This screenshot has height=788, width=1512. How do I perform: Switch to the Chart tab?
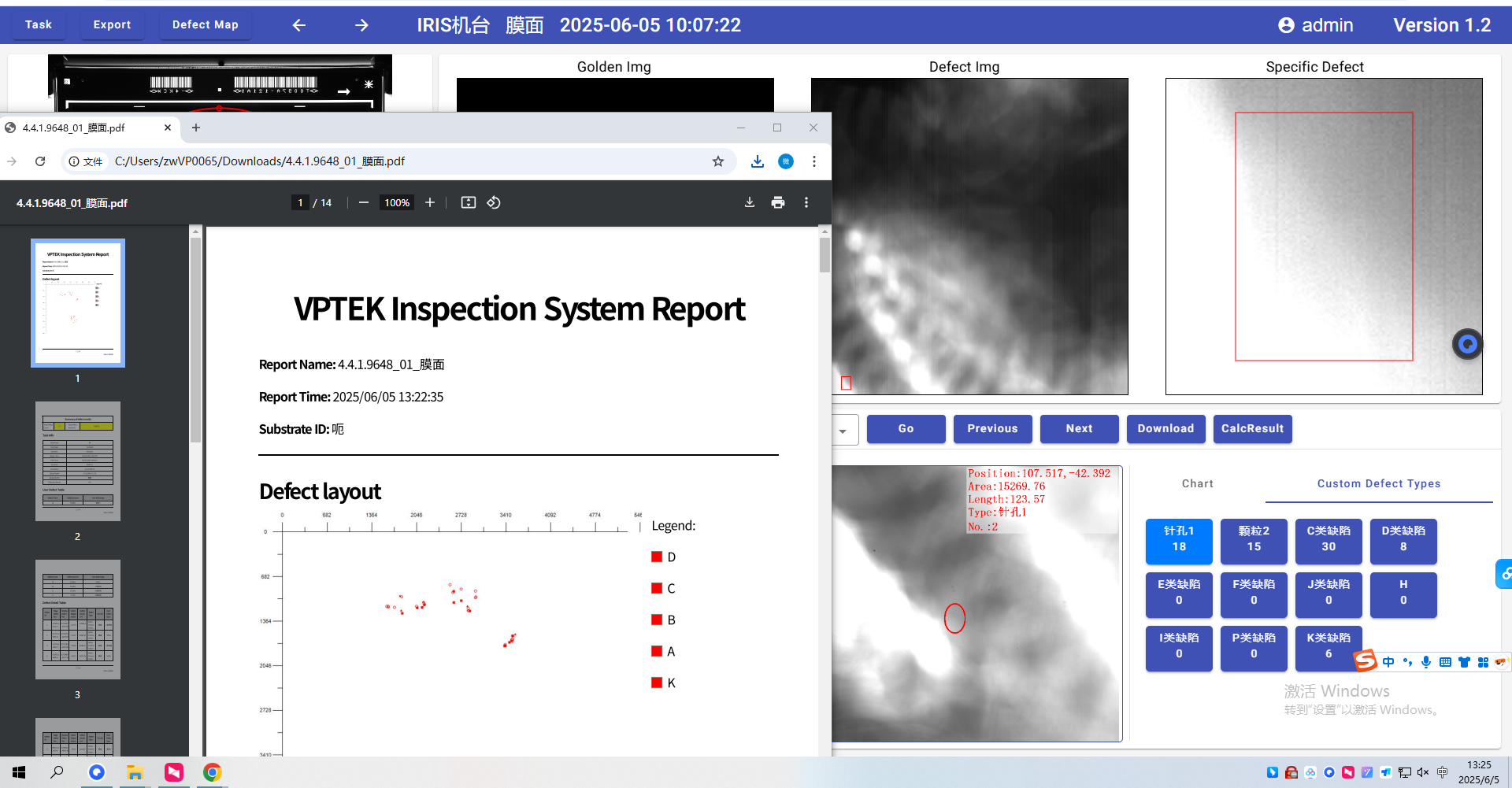click(1197, 483)
